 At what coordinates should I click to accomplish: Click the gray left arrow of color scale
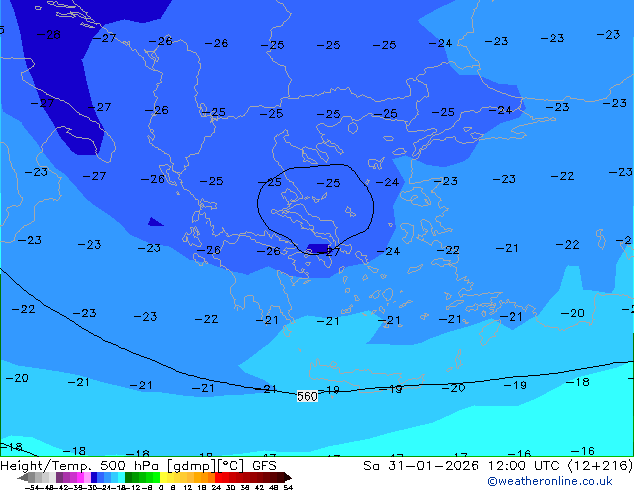click(23, 477)
